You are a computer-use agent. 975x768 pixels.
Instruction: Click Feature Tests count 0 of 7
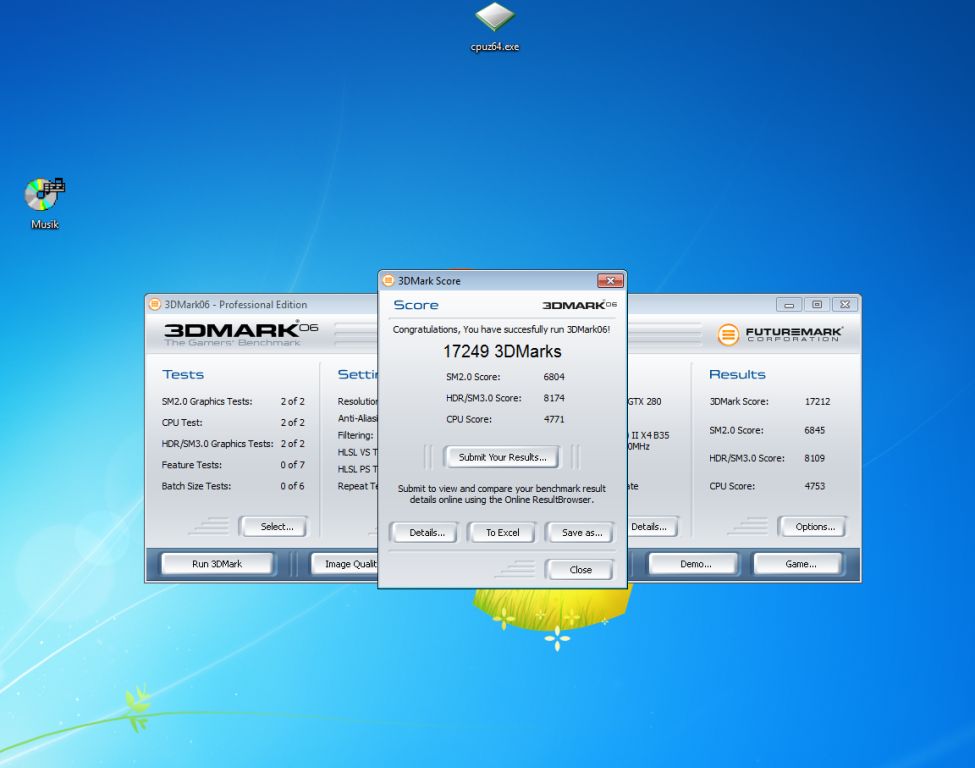292,465
